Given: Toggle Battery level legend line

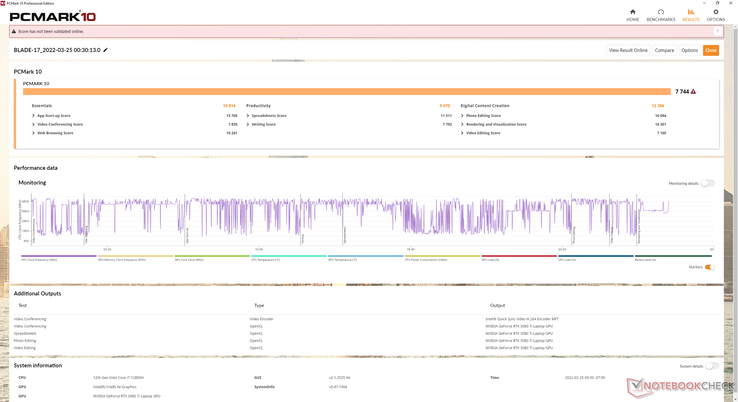Looking at the screenshot, I should click(x=672, y=257).
